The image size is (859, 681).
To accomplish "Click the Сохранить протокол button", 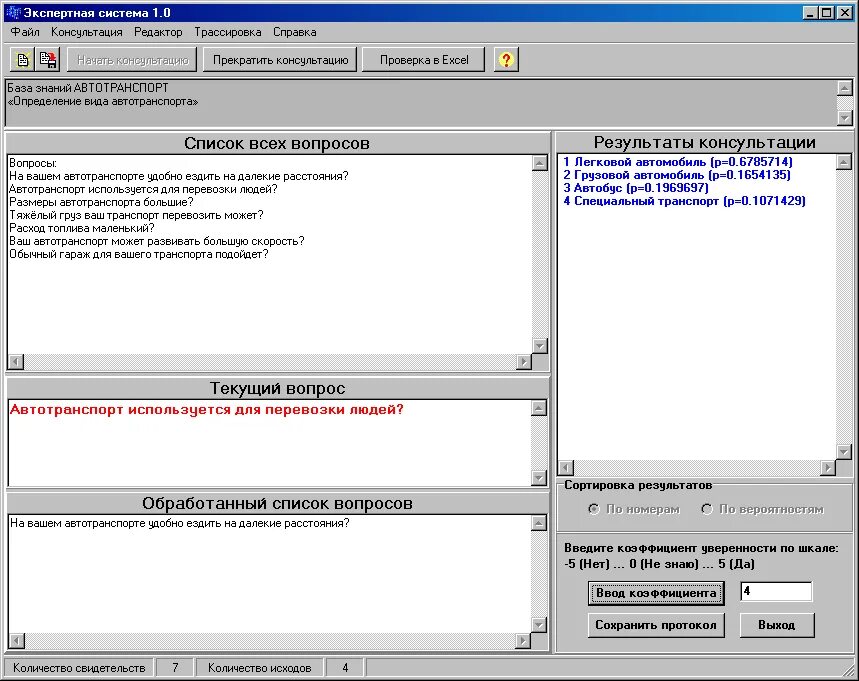I will pyautogui.click(x=656, y=625).
